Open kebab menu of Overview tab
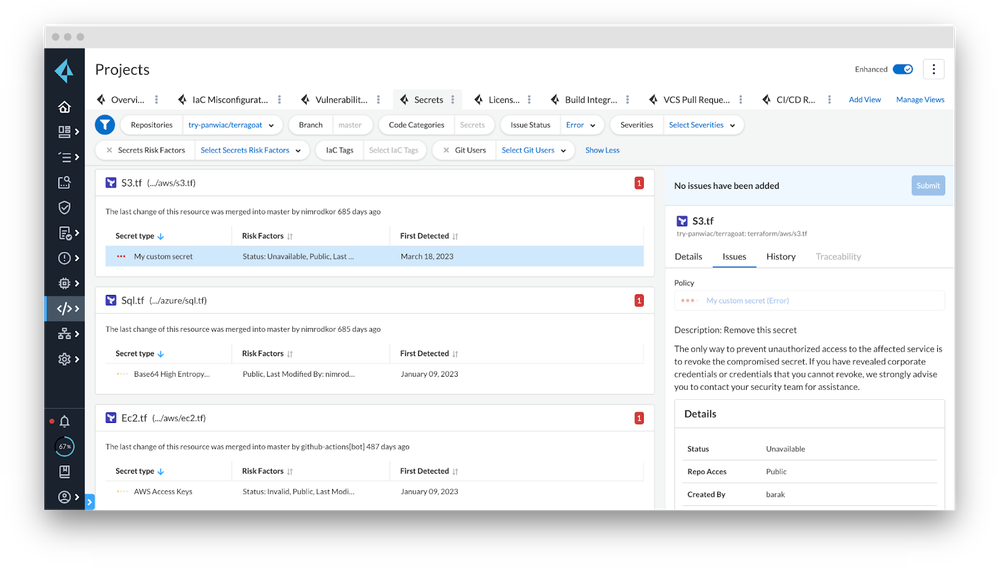Viewport: 999px width, 573px height. [157, 99]
